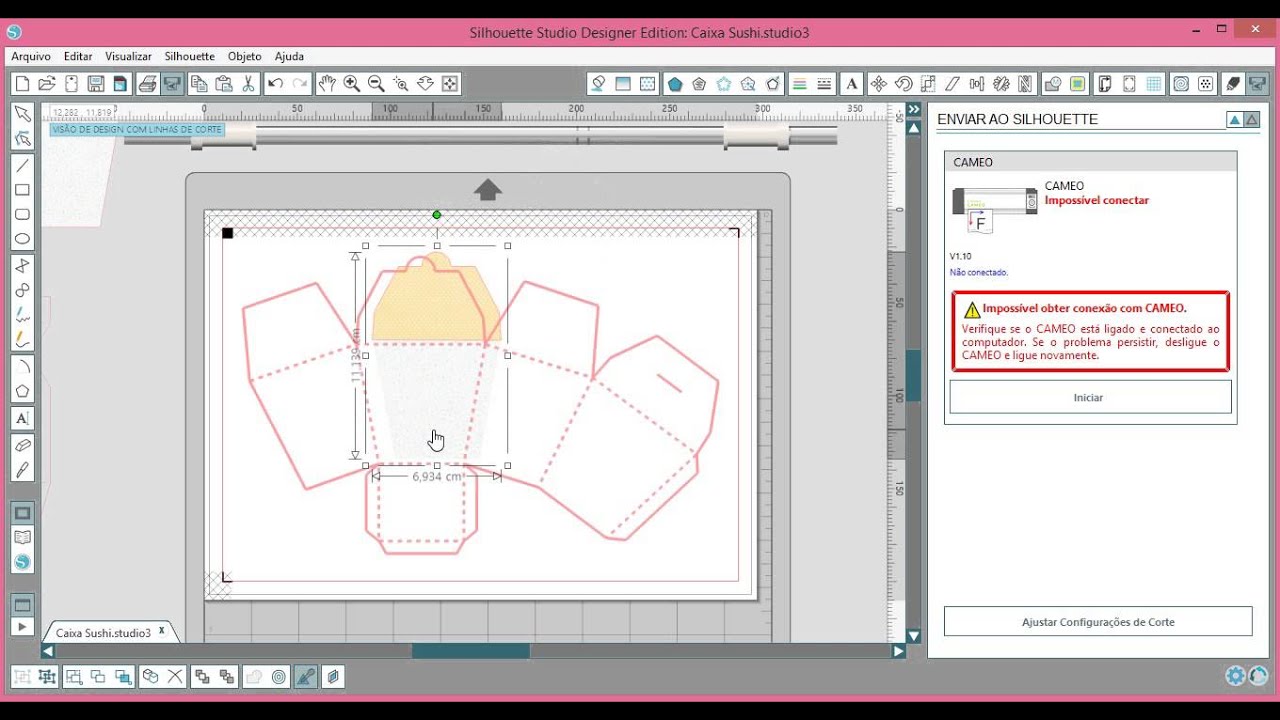Screen dimensions: 1280x720
Task: Click the Print icon
Action: tap(148, 84)
